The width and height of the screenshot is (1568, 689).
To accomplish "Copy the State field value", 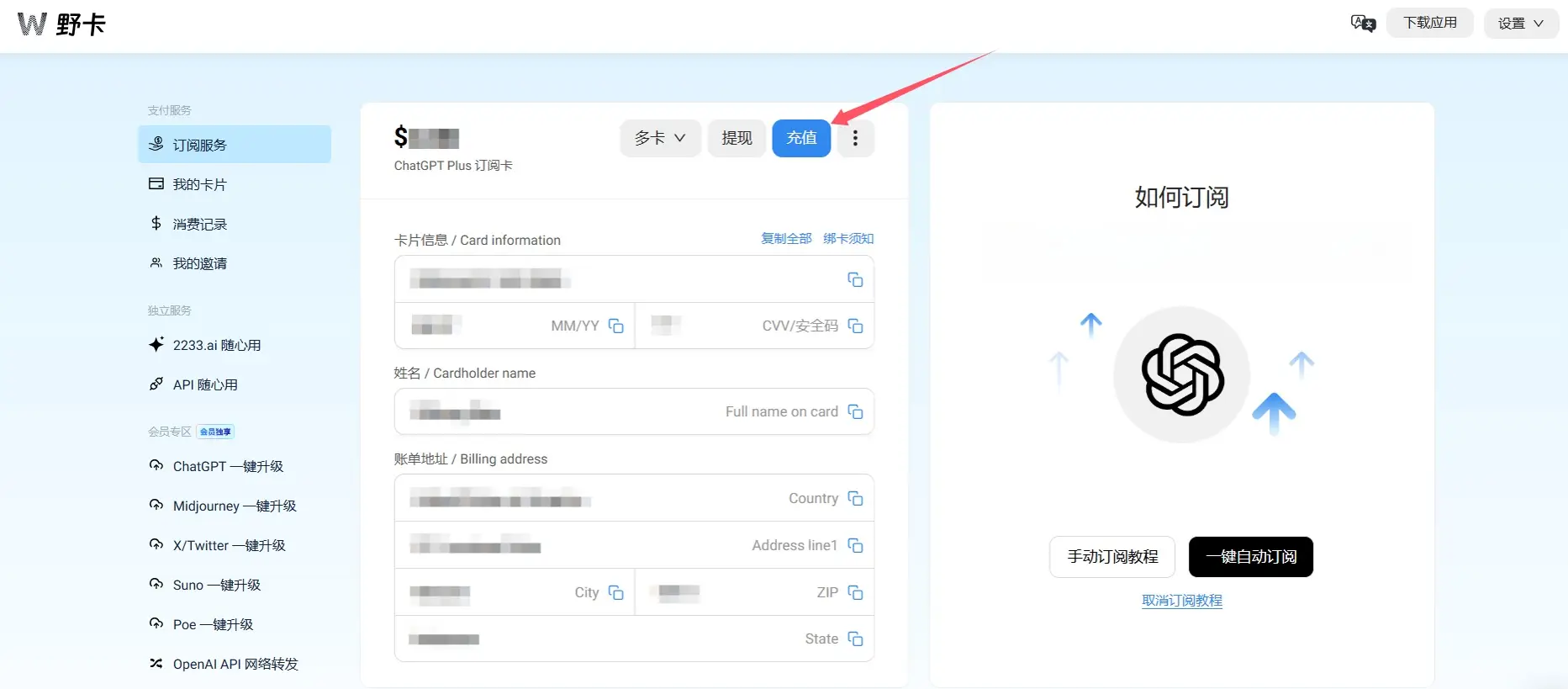I will click(855, 639).
